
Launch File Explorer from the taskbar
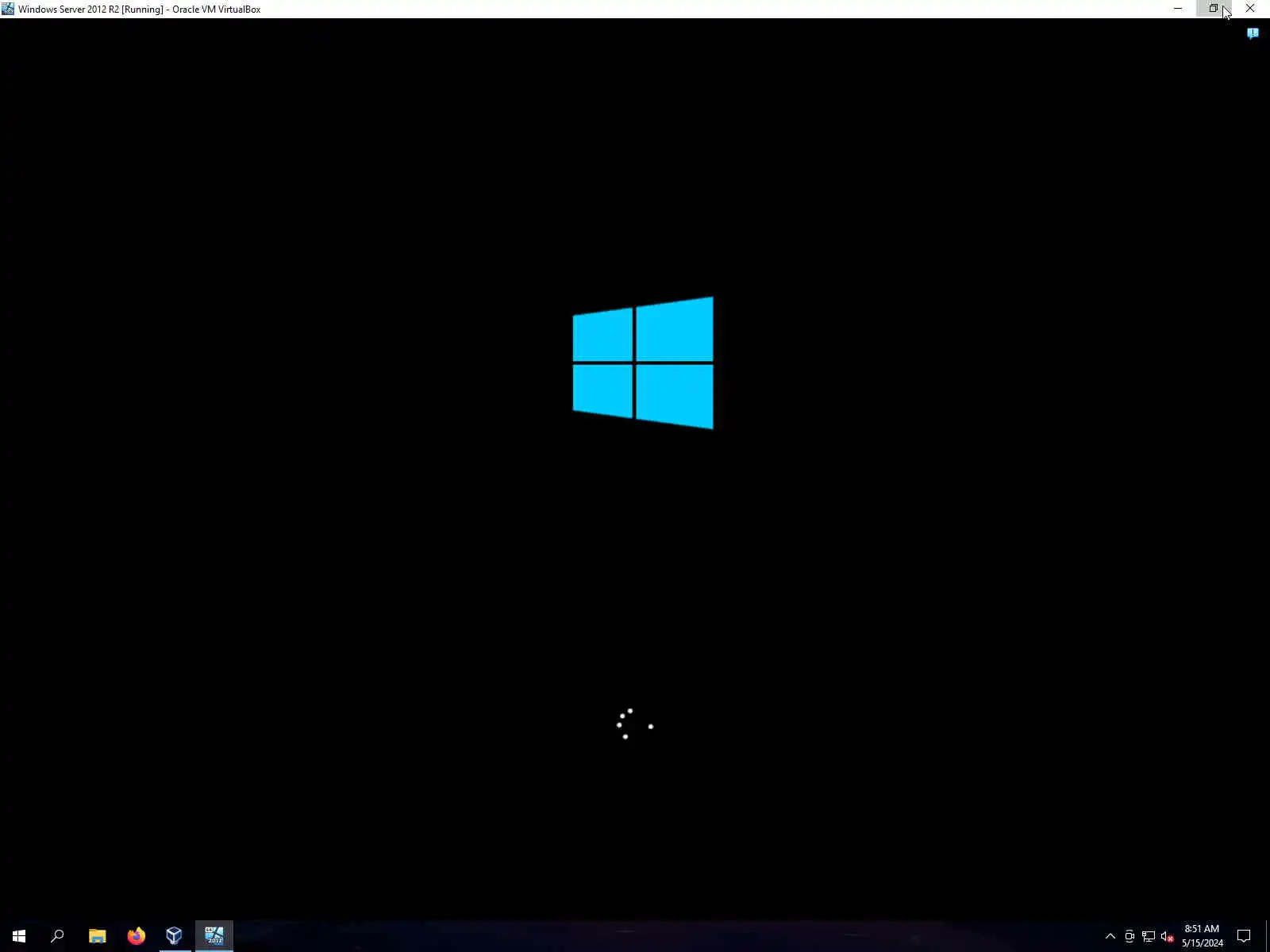[x=97, y=936]
